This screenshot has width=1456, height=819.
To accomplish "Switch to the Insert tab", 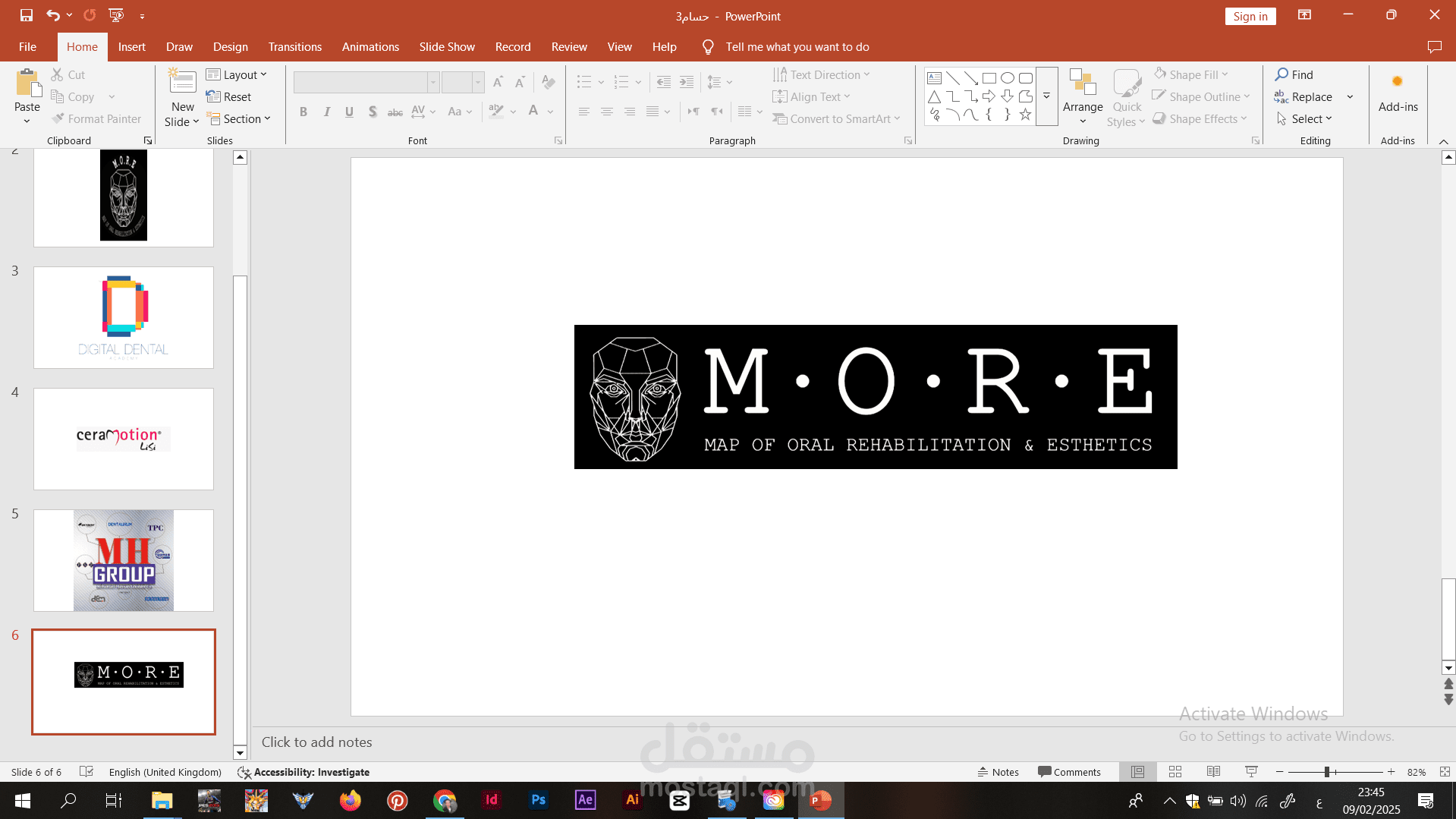I will tap(132, 47).
